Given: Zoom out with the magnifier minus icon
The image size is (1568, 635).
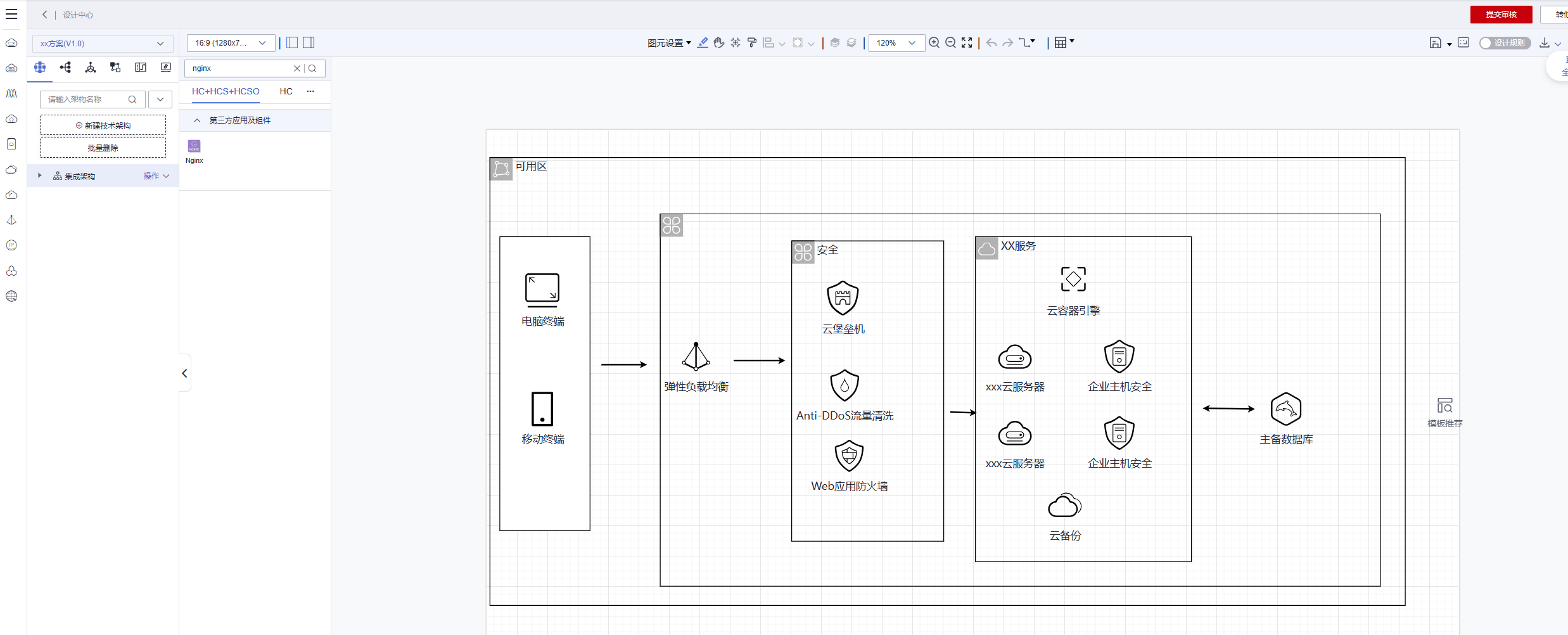Looking at the screenshot, I should (x=951, y=42).
